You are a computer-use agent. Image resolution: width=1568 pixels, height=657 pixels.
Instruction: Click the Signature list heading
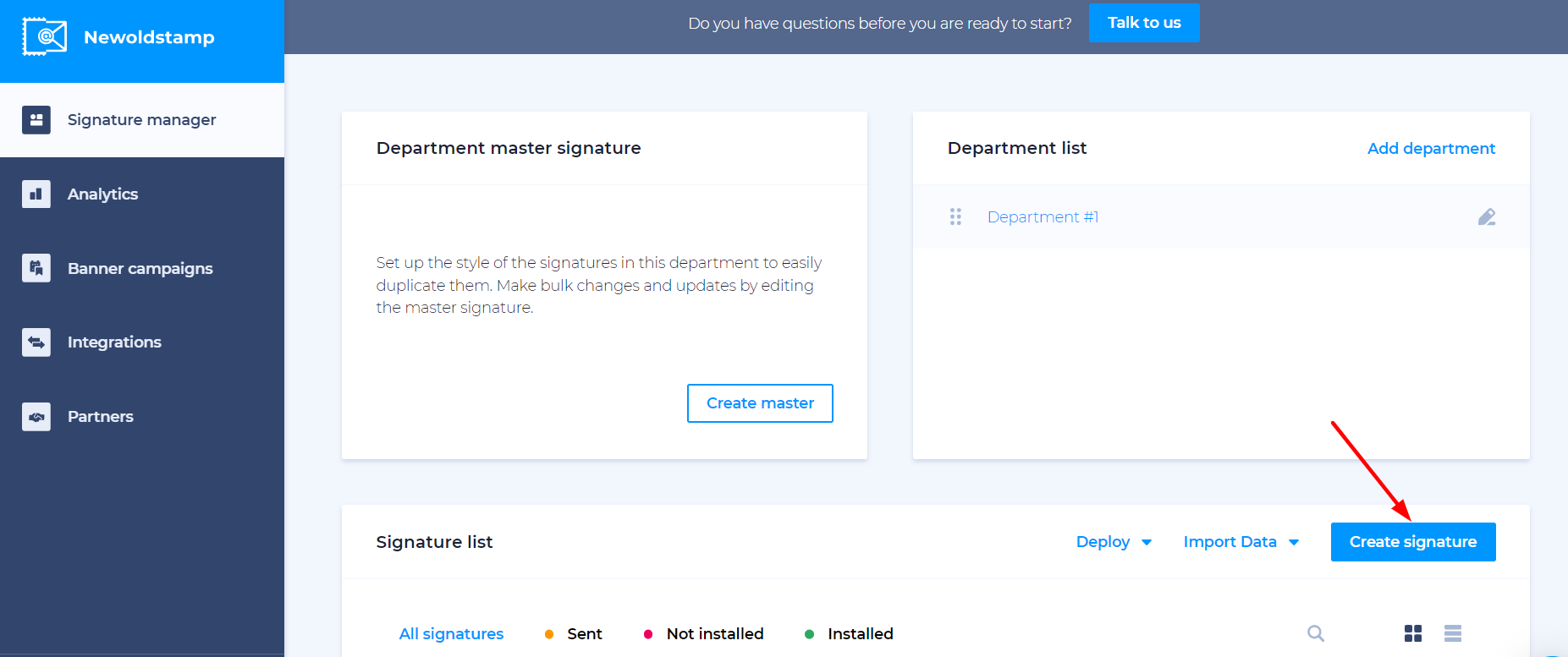[434, 542]
